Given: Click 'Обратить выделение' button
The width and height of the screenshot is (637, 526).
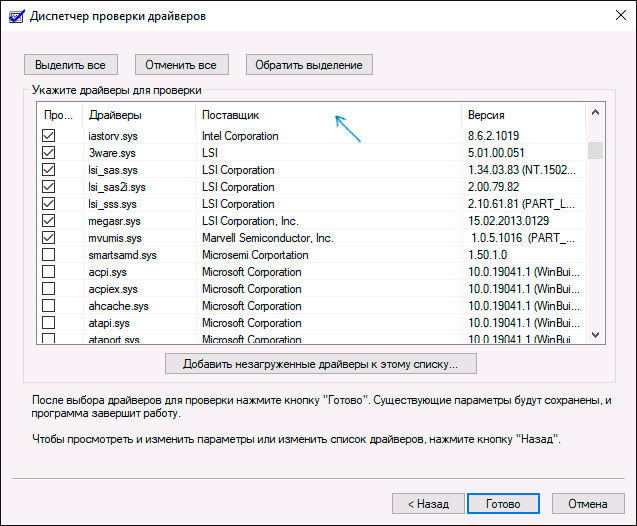Looking at the screenshot, I should [x=309, y=65].
